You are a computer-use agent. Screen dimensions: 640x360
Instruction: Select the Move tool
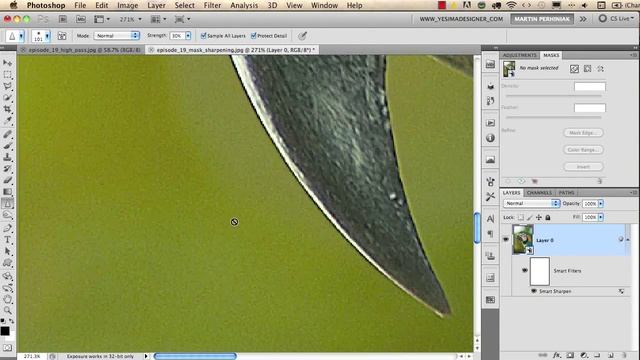(x=7, y=63)
